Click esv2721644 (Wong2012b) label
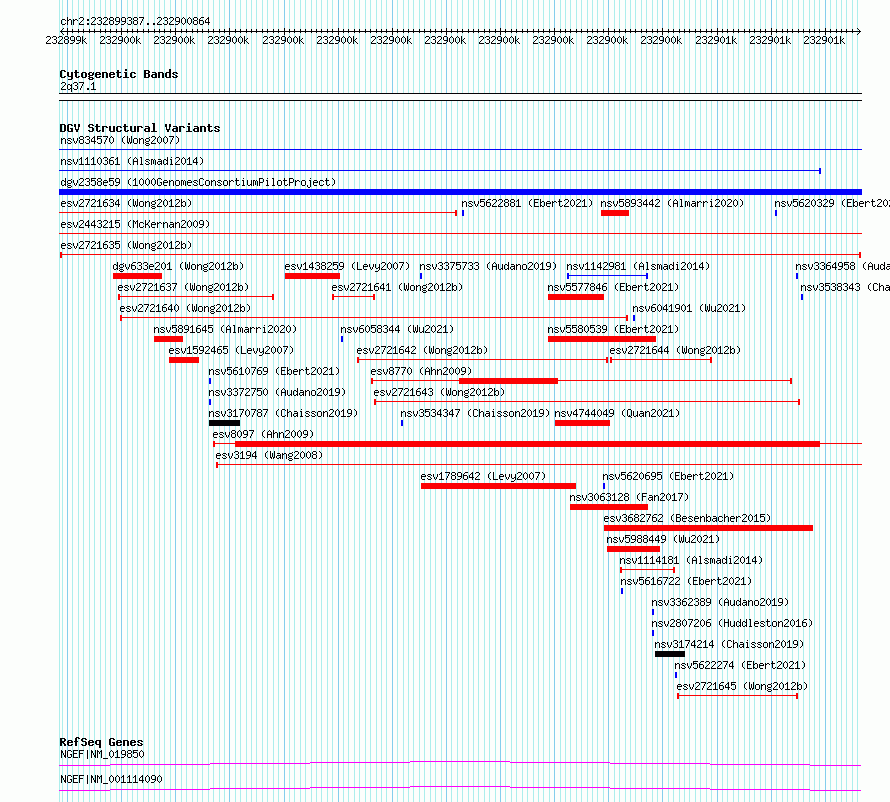This screenshot has width=890, height=802. tap(675, 350)
